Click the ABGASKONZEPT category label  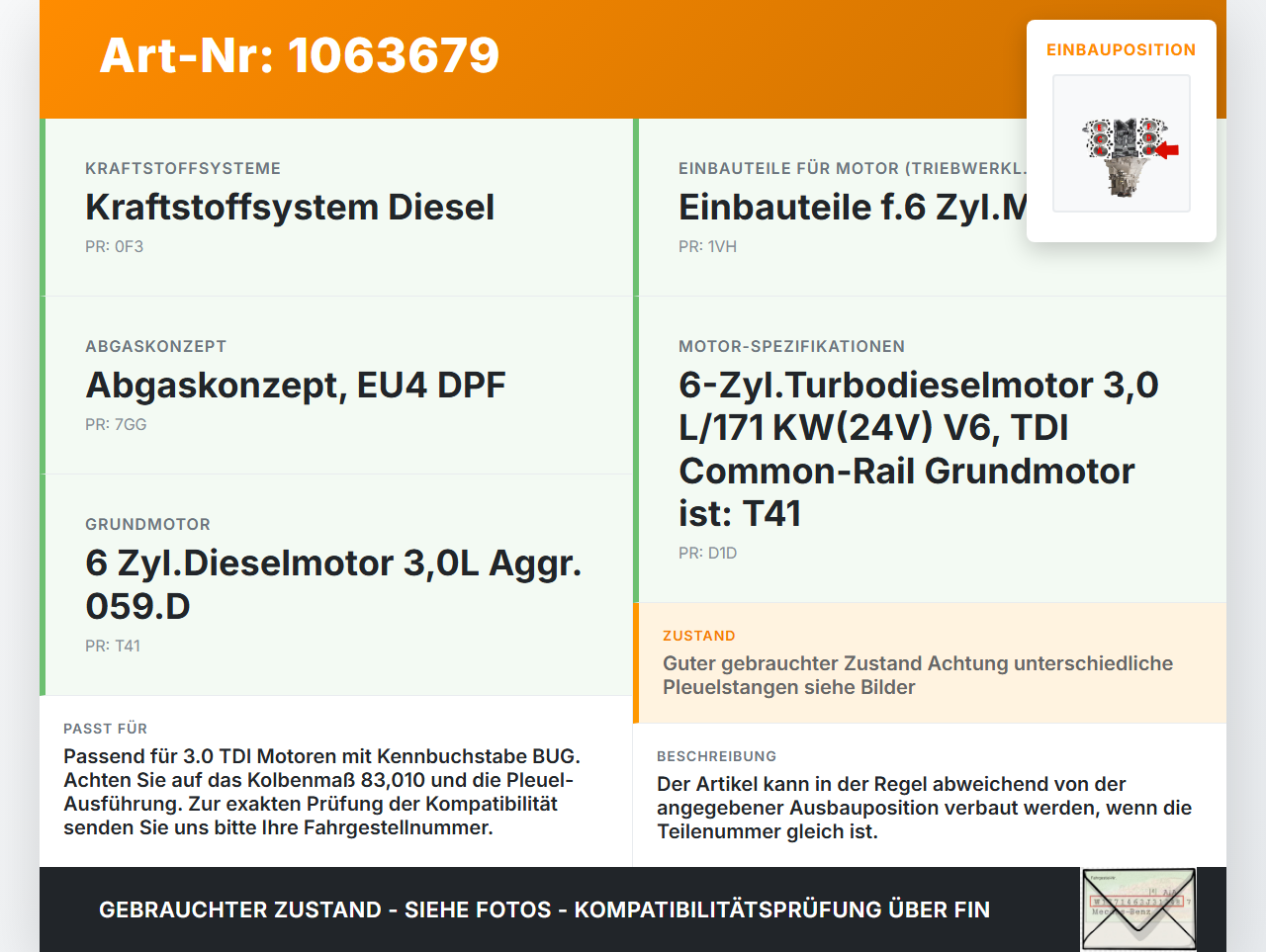coord(156,347)
